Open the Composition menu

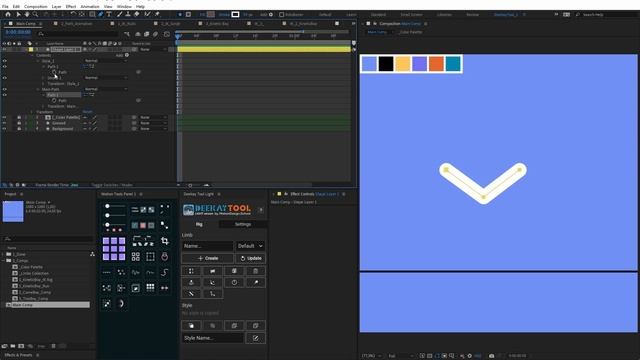[36, 7]
